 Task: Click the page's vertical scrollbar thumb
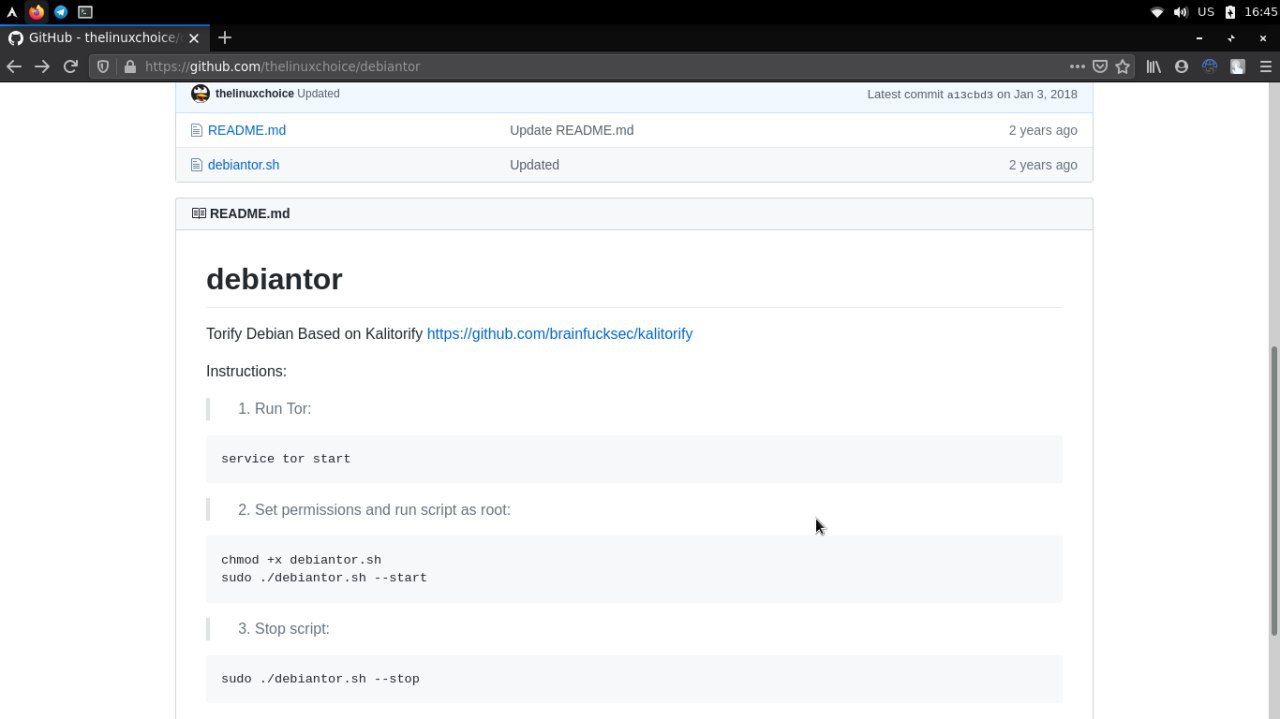point(1274,490)
